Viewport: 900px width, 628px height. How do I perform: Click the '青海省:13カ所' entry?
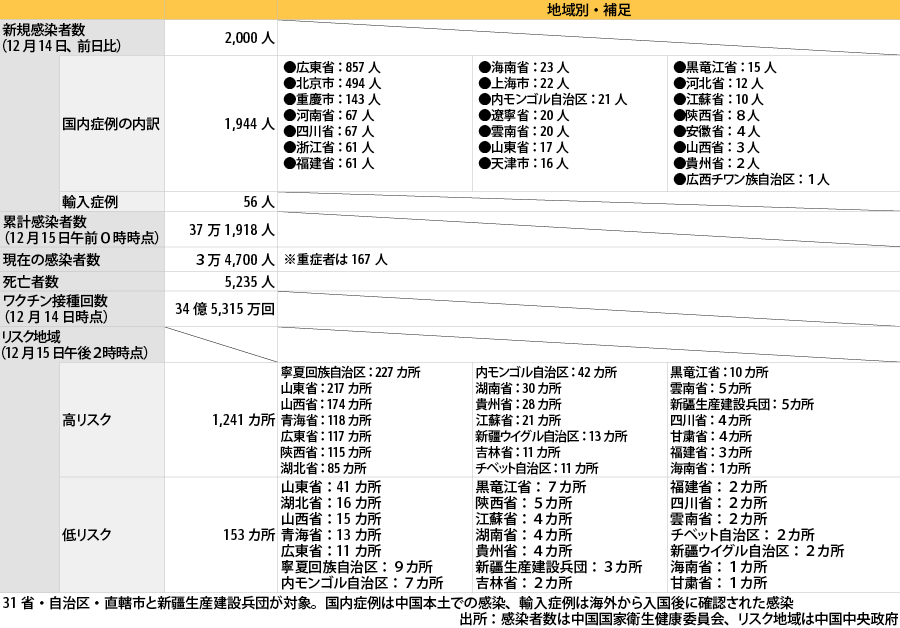[x=331, y=536]
